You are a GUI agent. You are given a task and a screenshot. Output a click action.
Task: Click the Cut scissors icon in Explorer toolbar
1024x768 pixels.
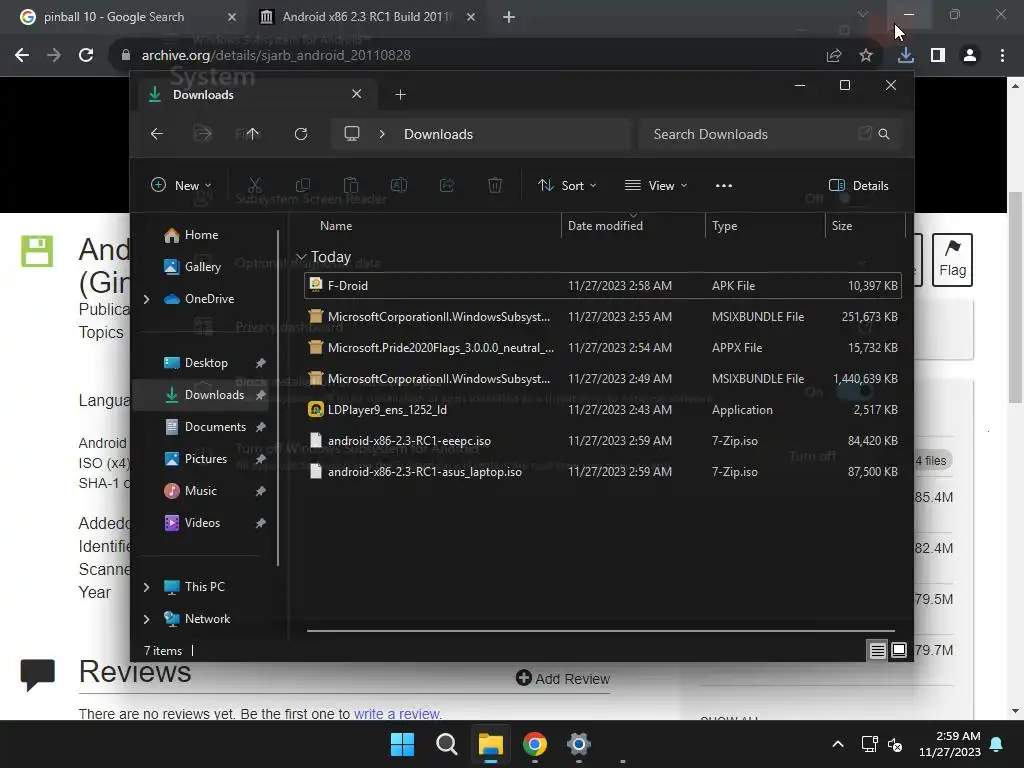tap(255, 185)
